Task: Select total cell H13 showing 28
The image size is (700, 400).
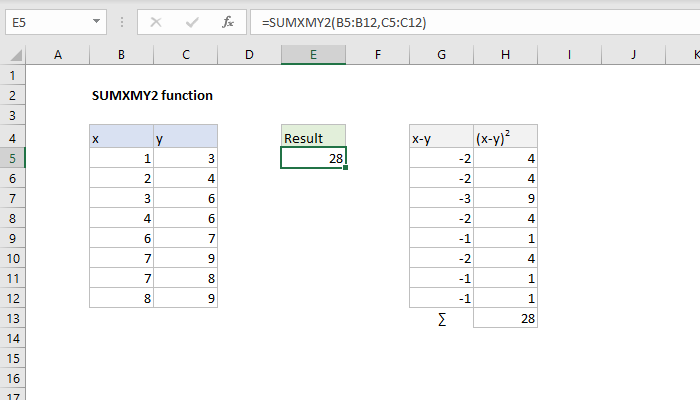Action: [x=505, y=318]
